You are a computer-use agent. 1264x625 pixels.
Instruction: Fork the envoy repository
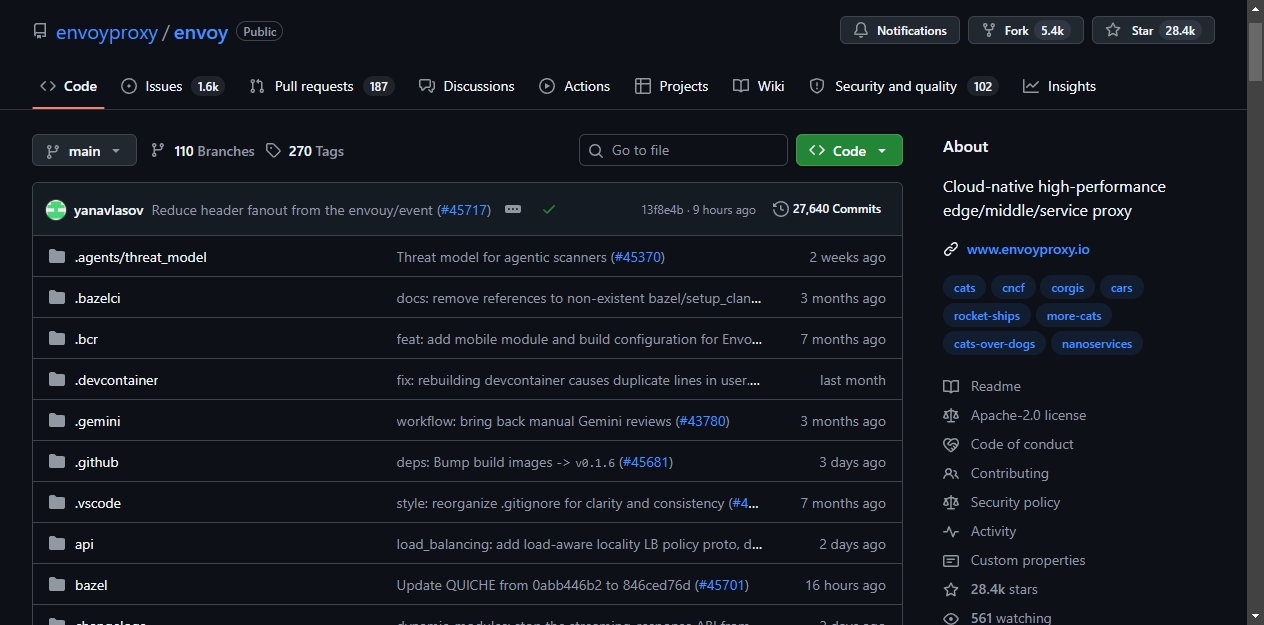[x=1026, y=30]
